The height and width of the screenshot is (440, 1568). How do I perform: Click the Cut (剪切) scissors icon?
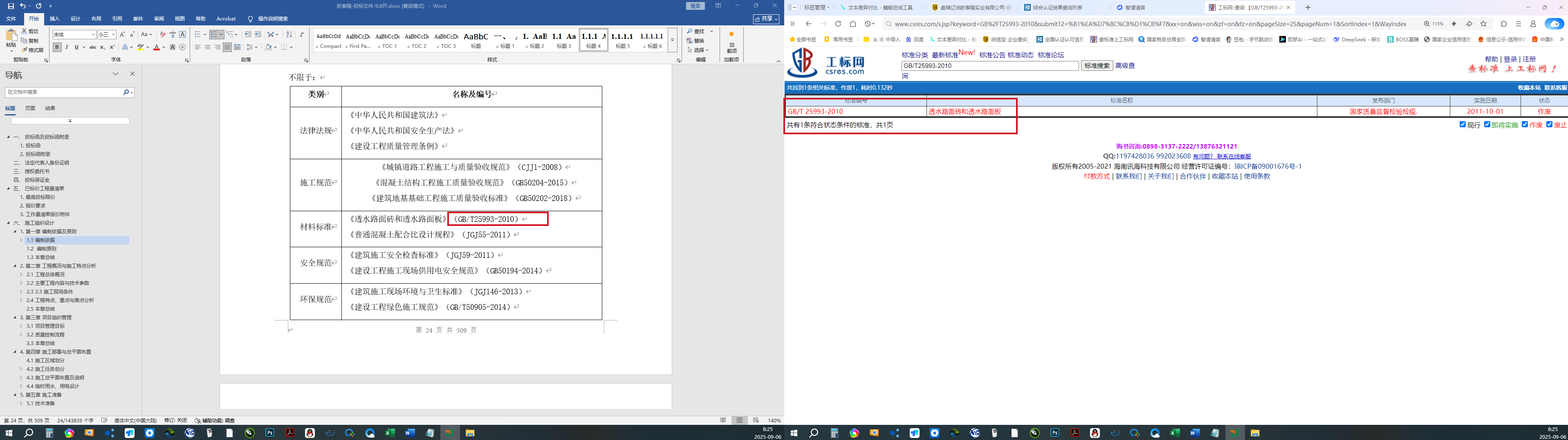pyautogui.click(x=25, y=31)
